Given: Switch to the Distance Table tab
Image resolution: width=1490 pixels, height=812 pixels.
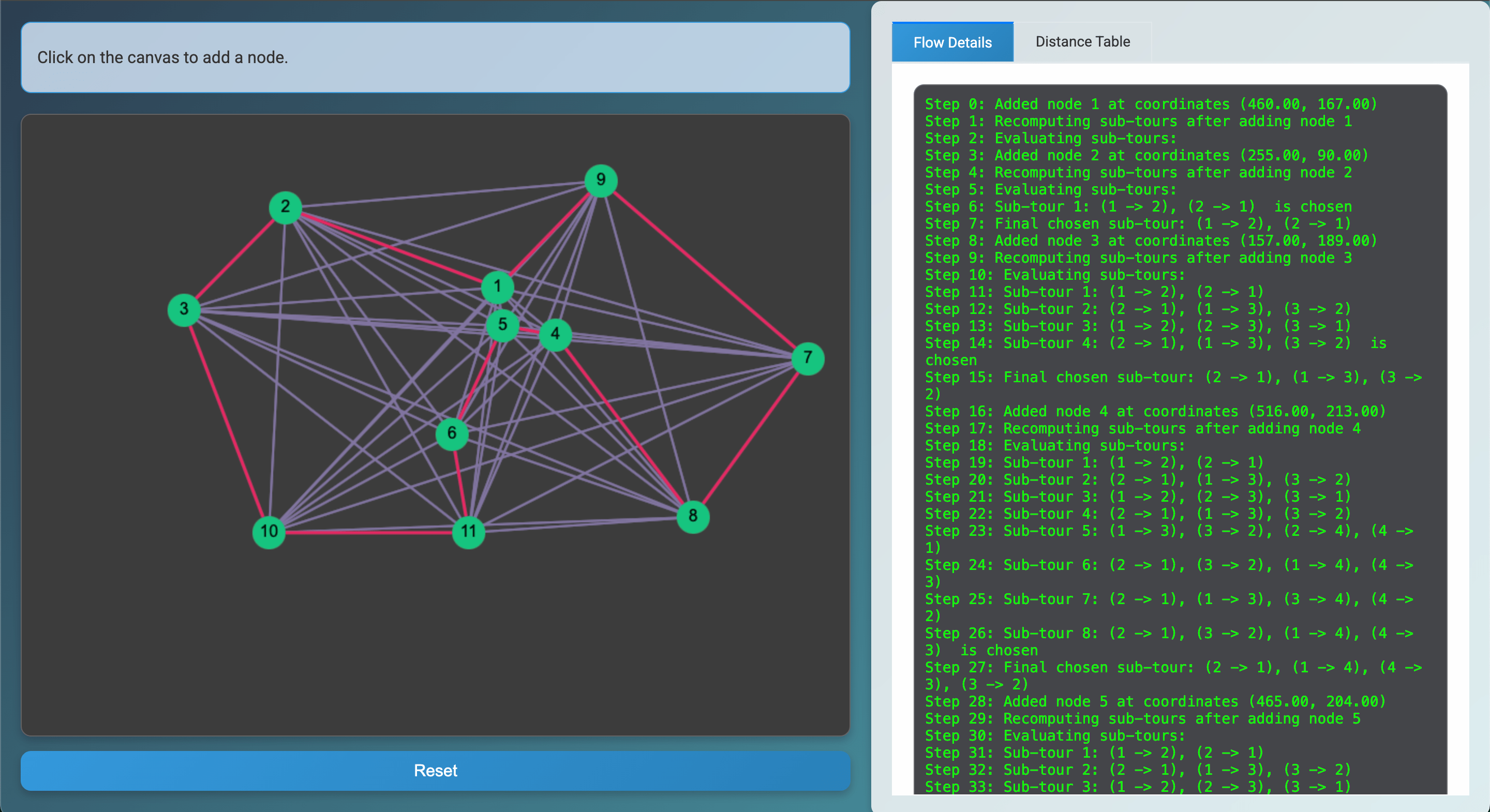Looking at the screenshot, I should (x=1082, y=42).
